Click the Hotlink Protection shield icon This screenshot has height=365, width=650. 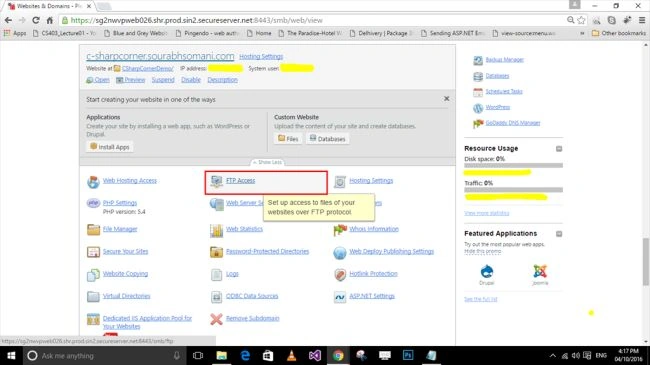click(340, 275)
